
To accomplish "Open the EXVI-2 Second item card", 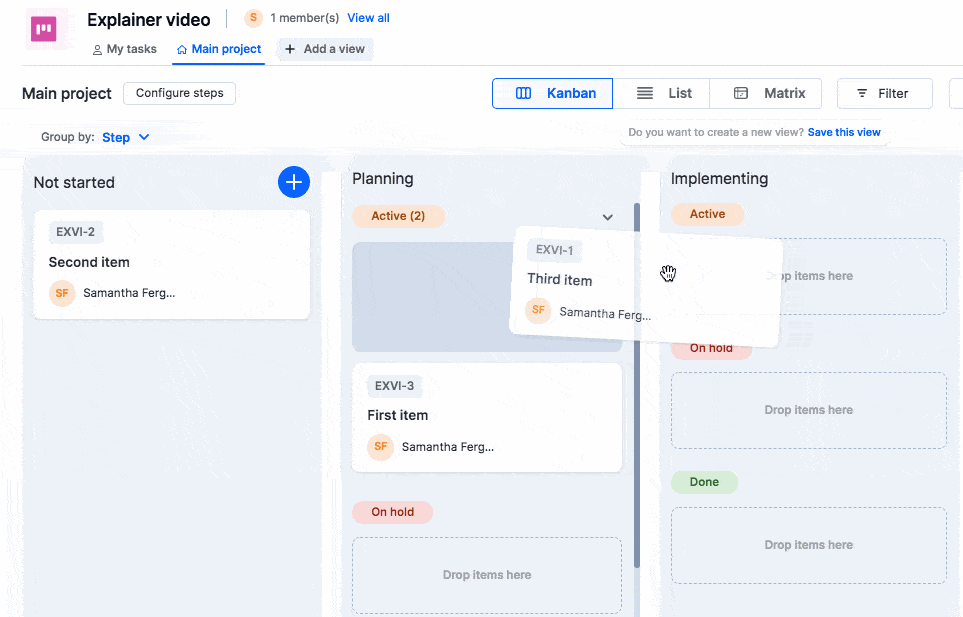I will [171, 263].
